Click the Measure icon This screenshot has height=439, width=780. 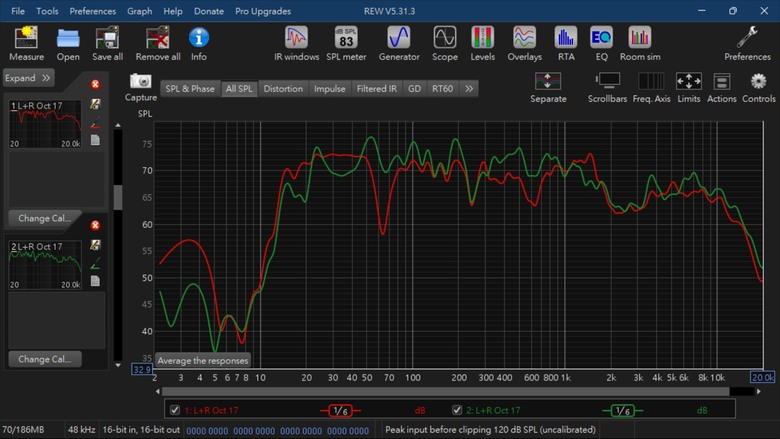[x=26, y=39]
